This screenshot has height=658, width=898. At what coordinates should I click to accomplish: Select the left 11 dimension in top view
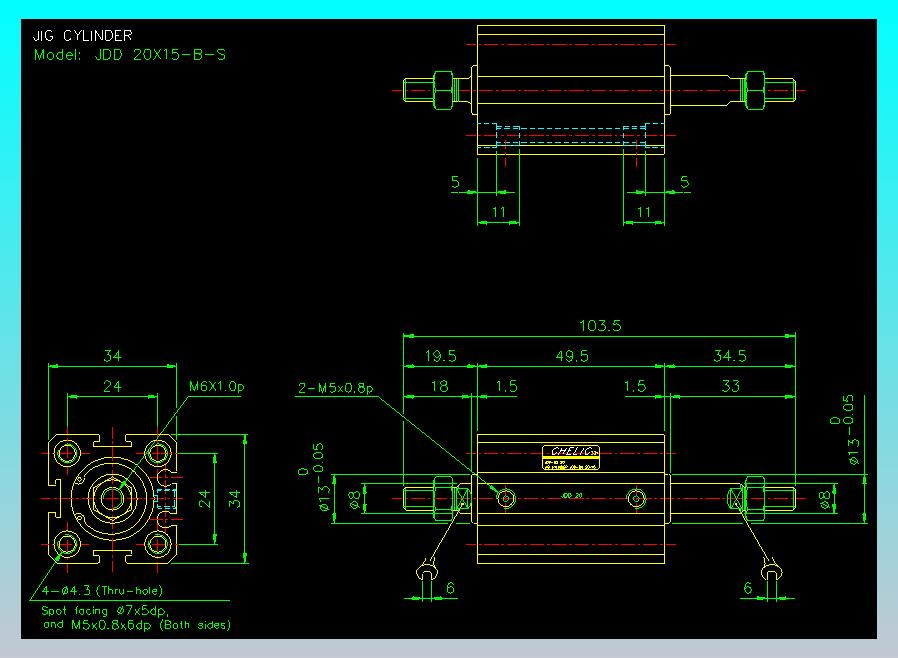[x=498, y=212]
